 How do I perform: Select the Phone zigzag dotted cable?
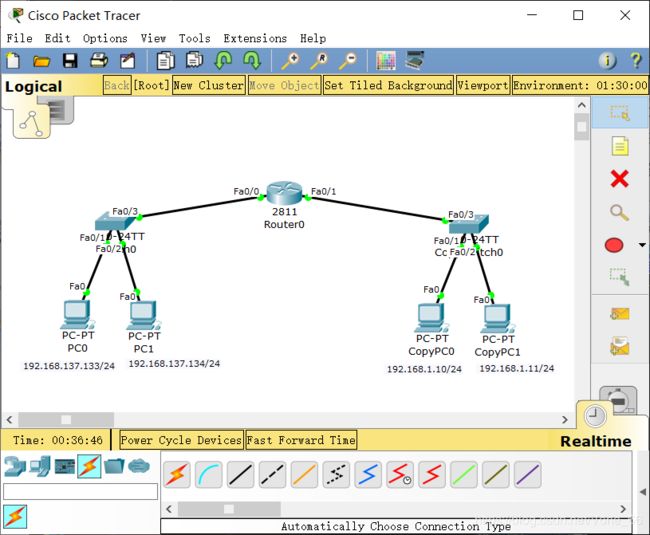pos(336,474)
